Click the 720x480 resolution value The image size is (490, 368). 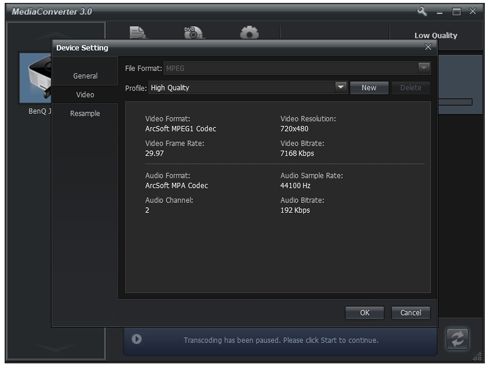click(x=294, y=129)
